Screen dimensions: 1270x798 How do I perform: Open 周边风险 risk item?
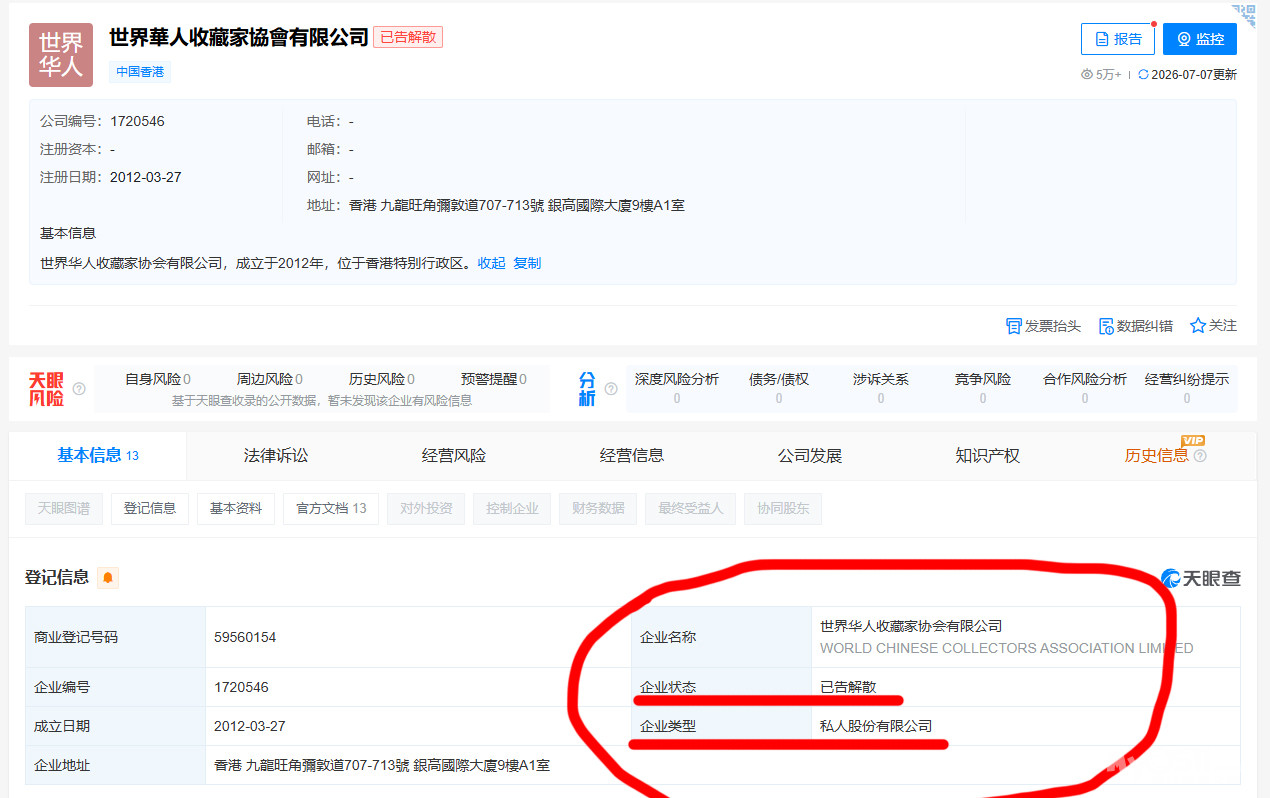[x=269, y=379]
